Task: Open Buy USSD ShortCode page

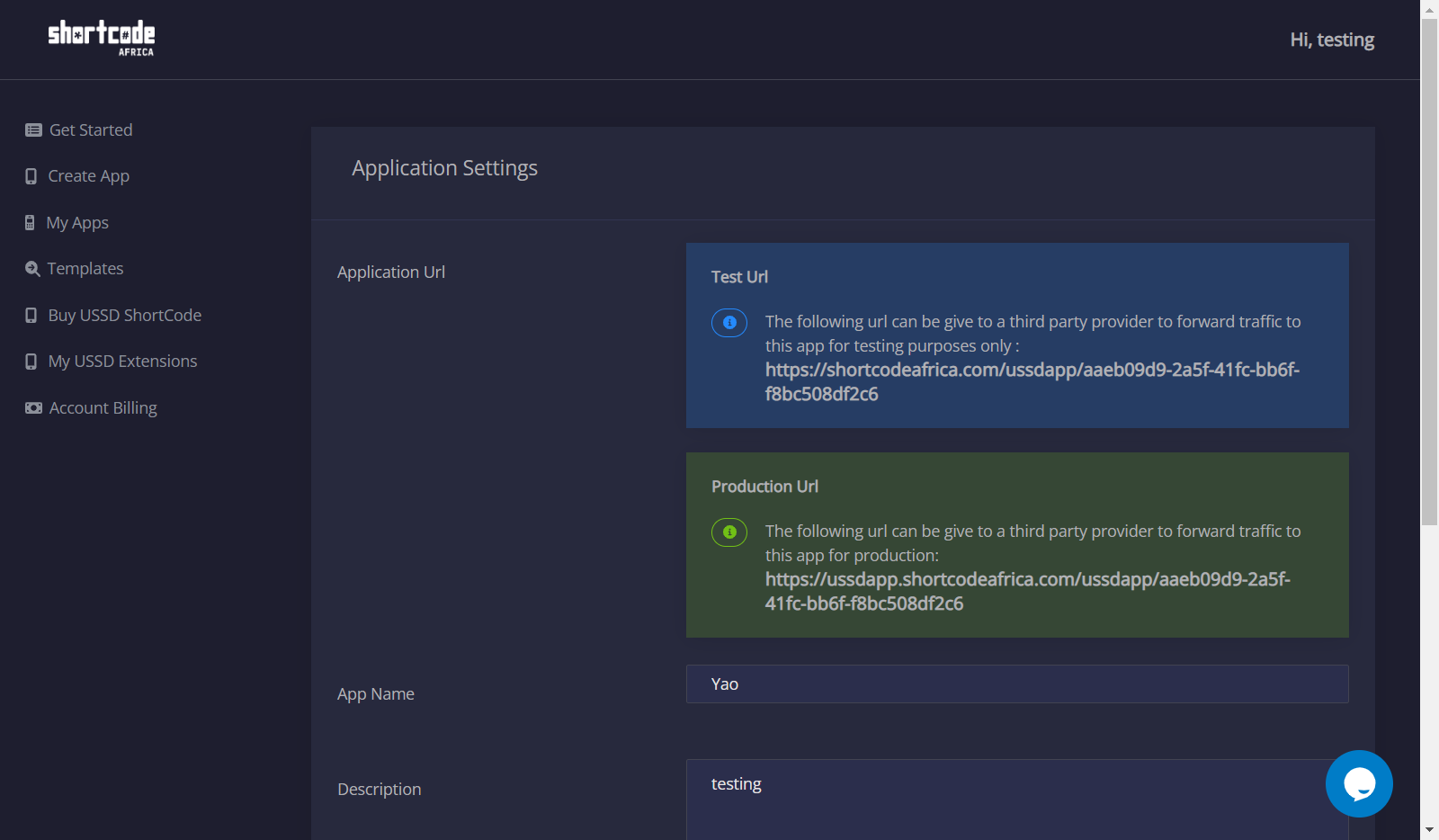Action: (x=125, y=316)
